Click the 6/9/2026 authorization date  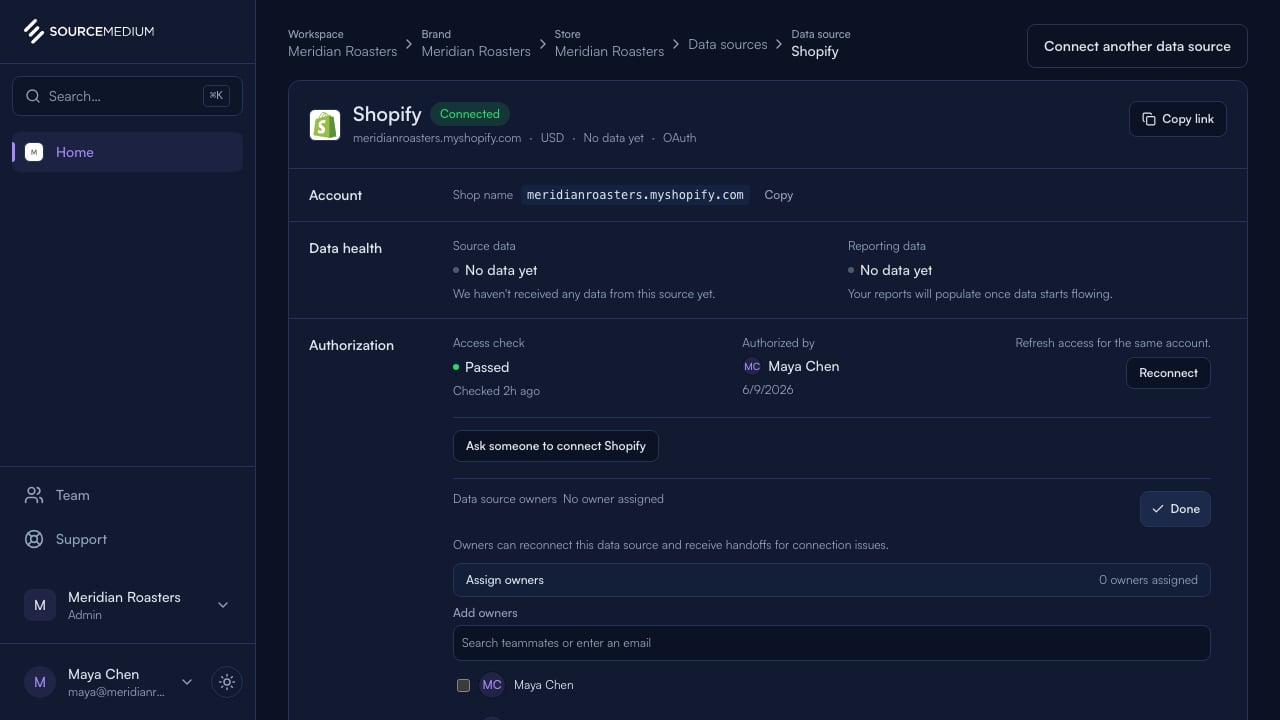coord(768,390)
